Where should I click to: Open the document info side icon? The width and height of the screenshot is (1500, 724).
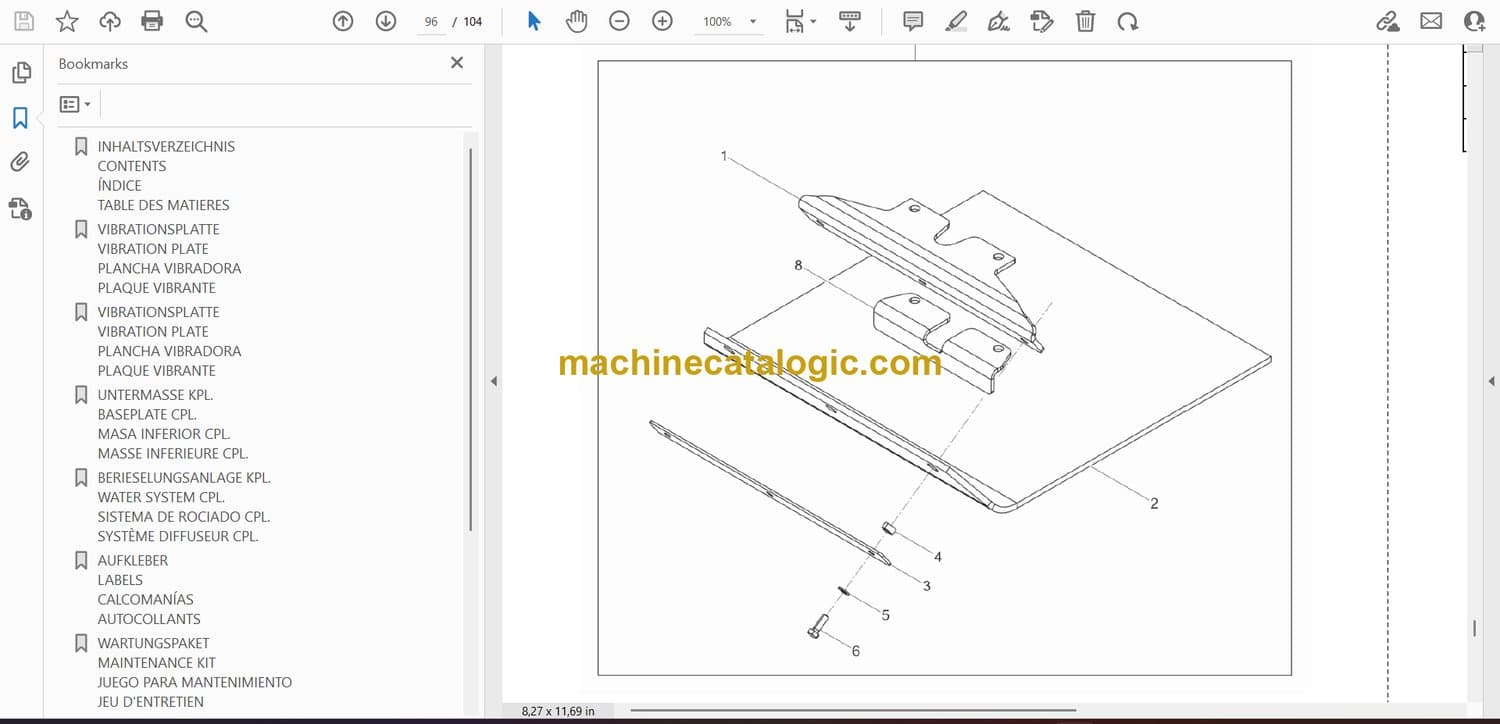pyautogui.click(x=21, y=208)
